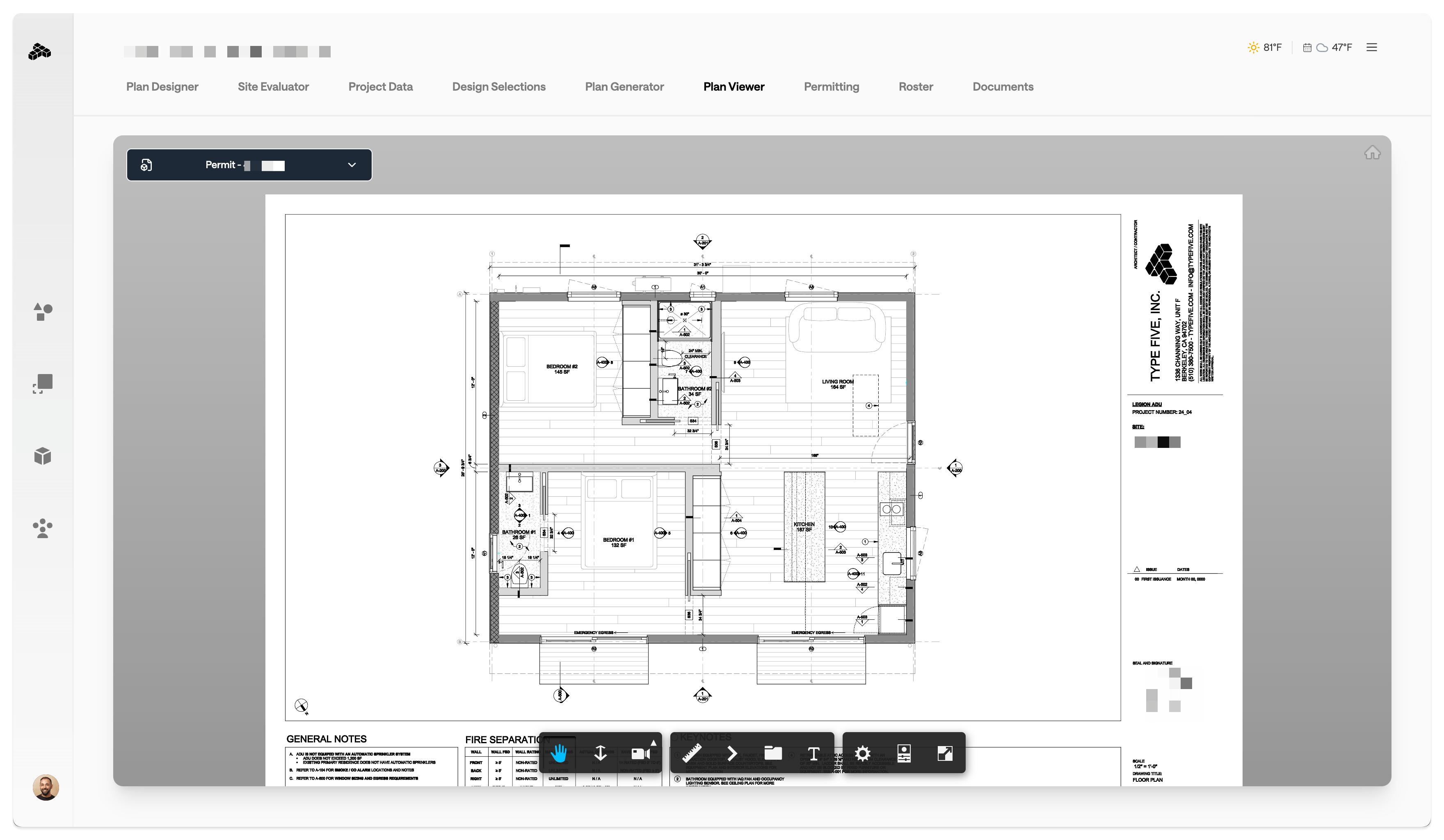Select the ruler measurement tool
Viewport: 1444px width, 840px height.
[692, 753]
